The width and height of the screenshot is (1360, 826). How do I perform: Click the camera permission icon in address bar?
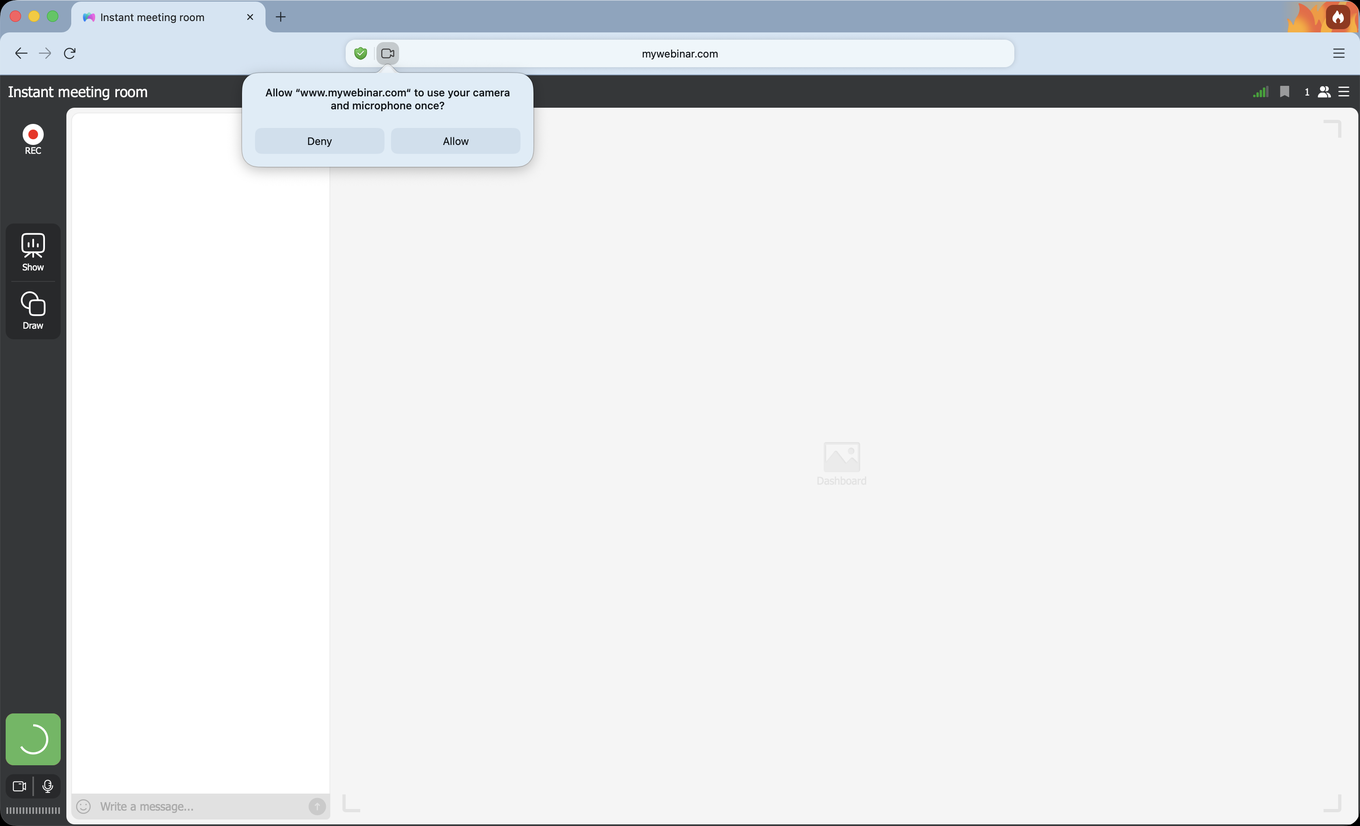click(388, 53)
